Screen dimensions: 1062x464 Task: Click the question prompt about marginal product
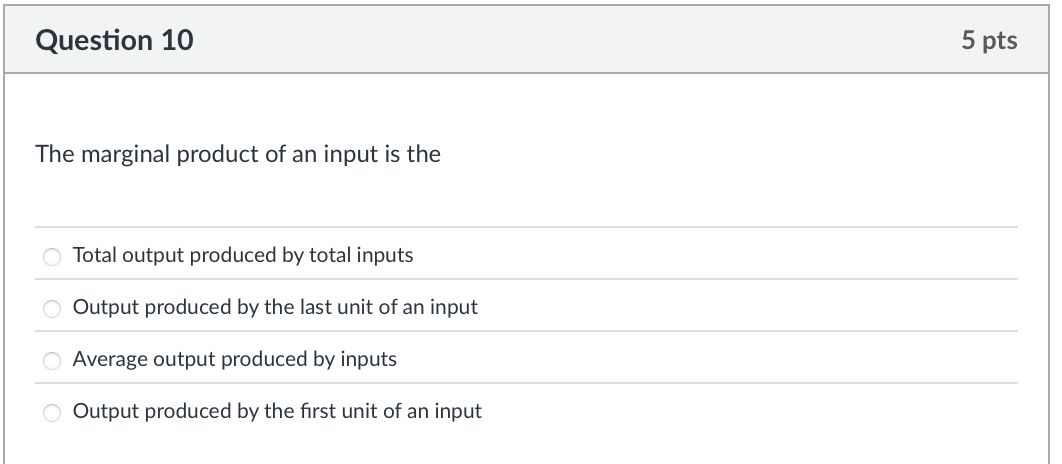pos(238,155)
